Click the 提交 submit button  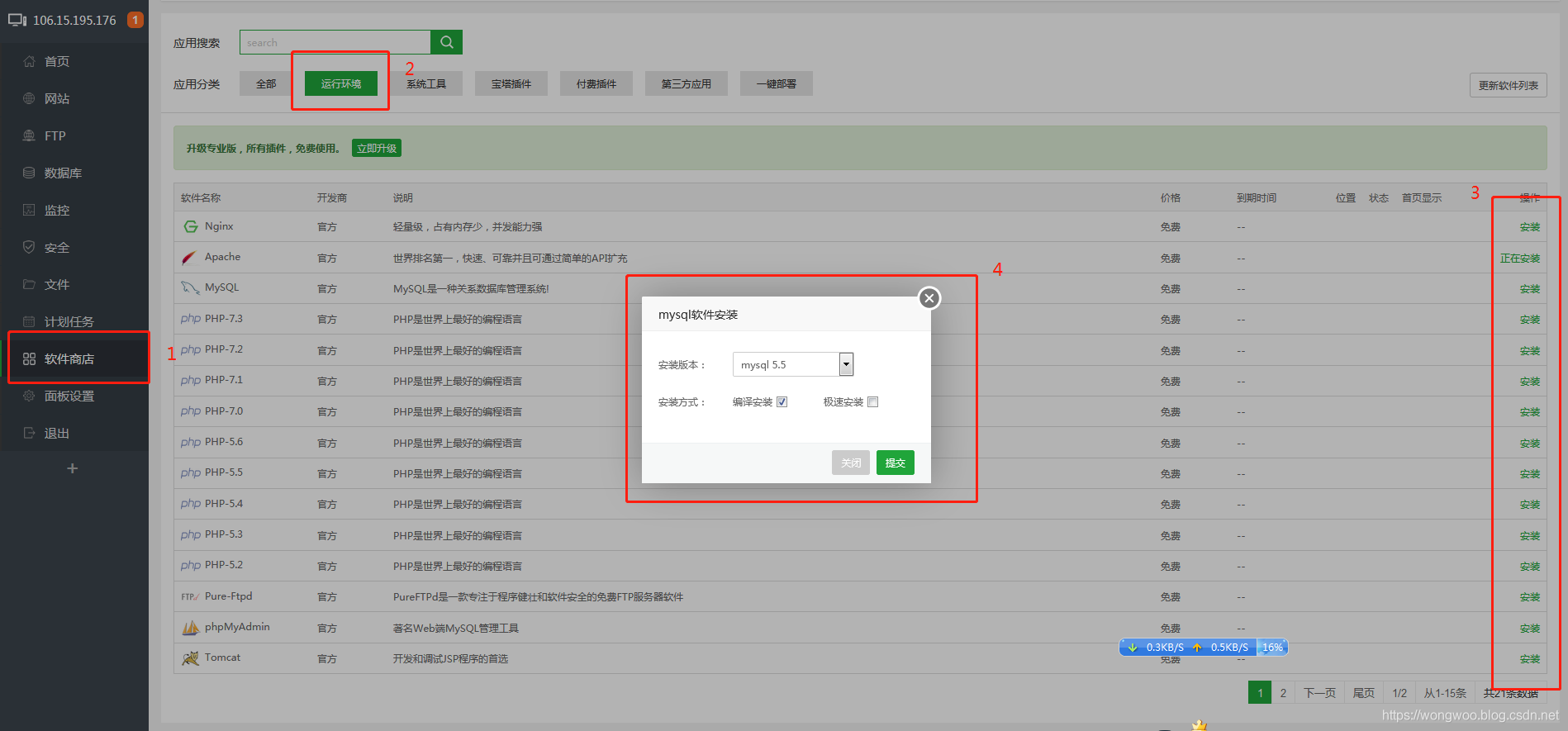click(896, 463)
